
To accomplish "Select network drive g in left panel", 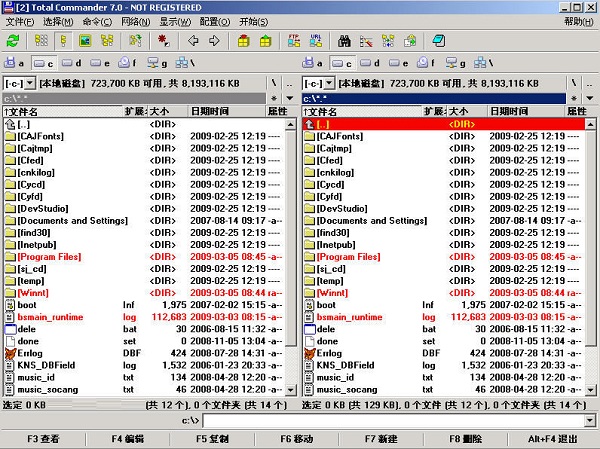I will [x=155, y=63].
